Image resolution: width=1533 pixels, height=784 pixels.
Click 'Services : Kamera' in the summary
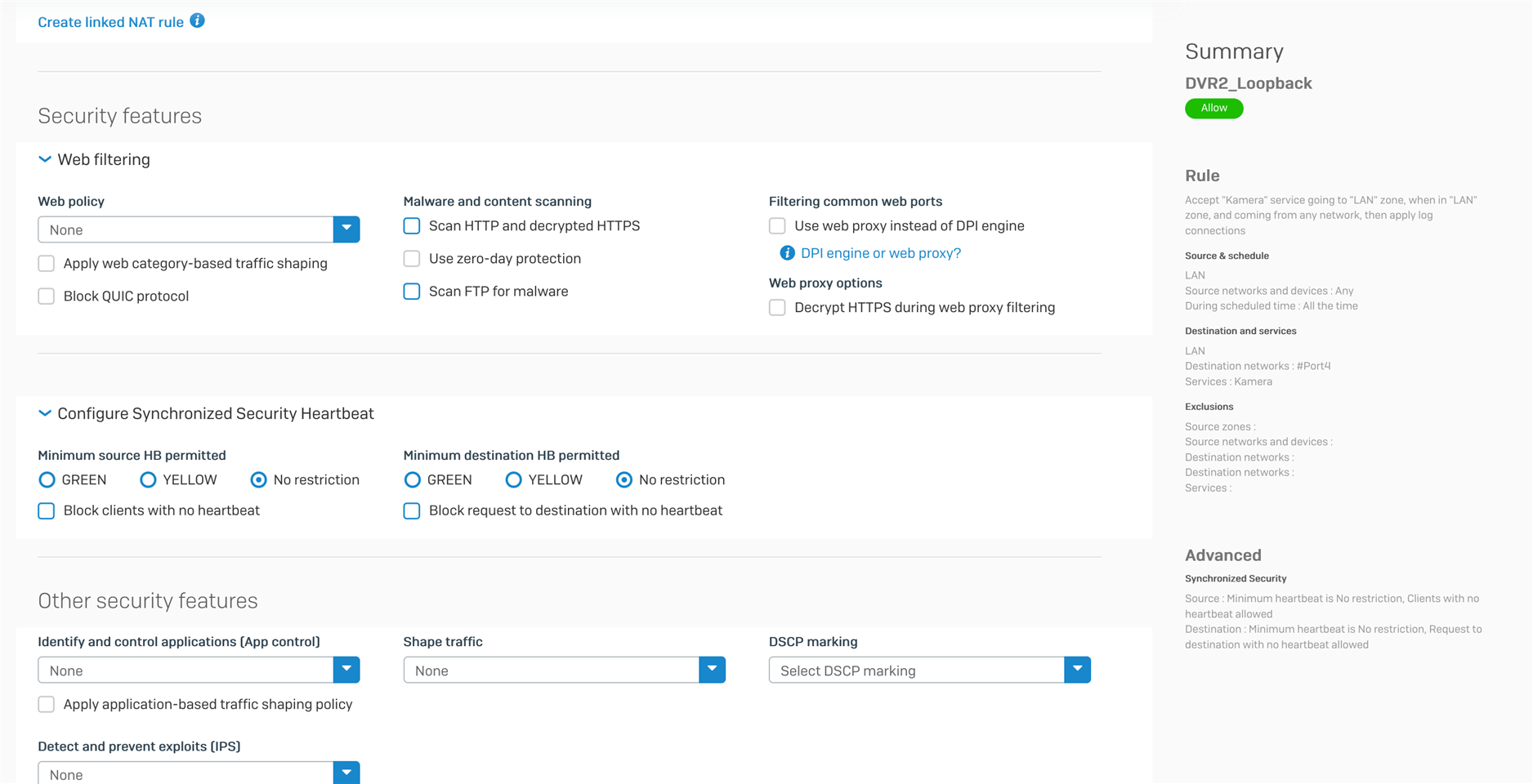click(1228, 381)
